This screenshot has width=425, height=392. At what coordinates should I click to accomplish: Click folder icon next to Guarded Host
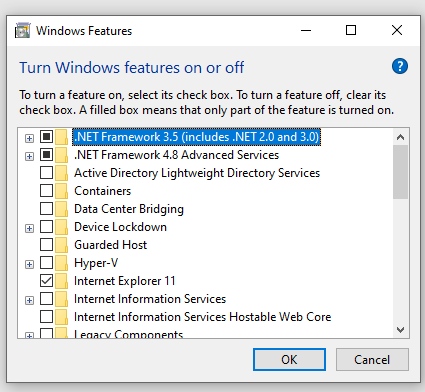(61, 245)
